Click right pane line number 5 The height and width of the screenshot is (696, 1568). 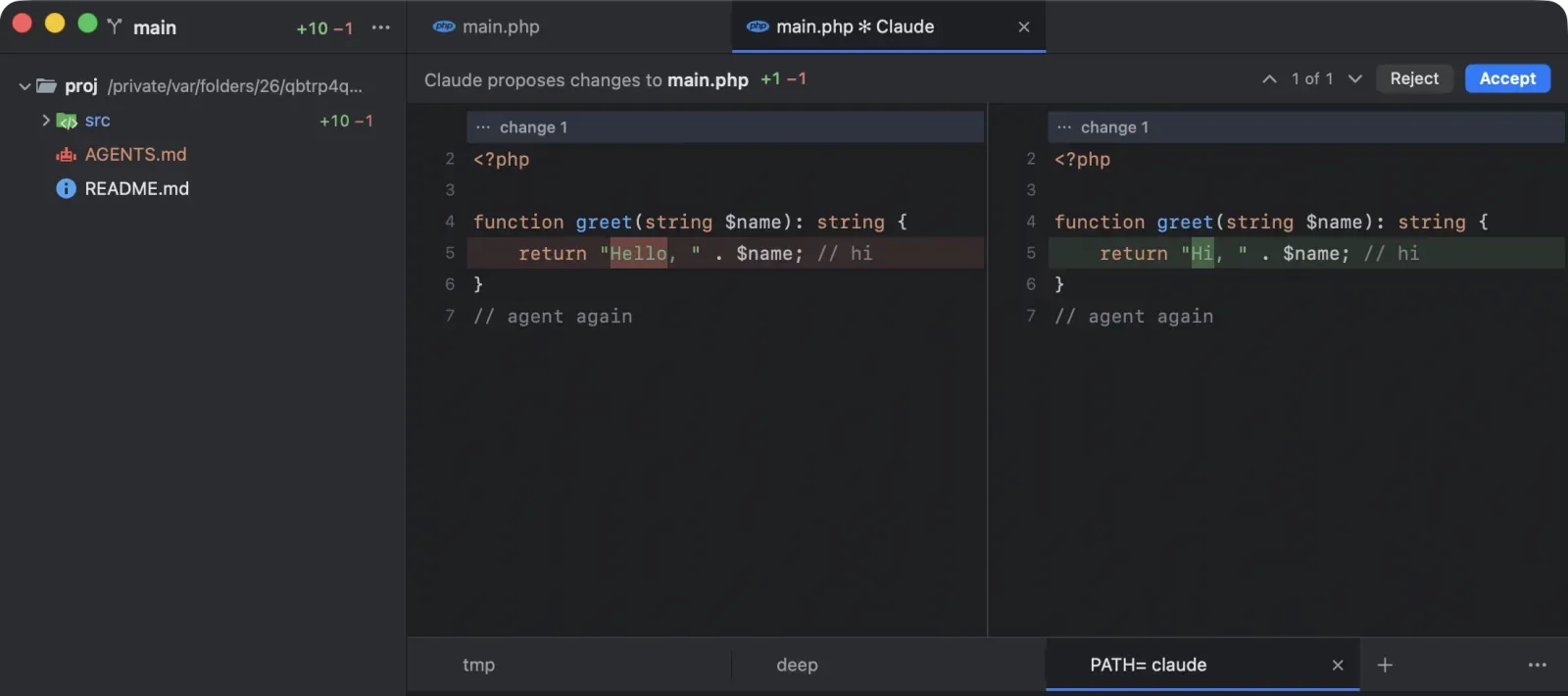[1031, 253]
